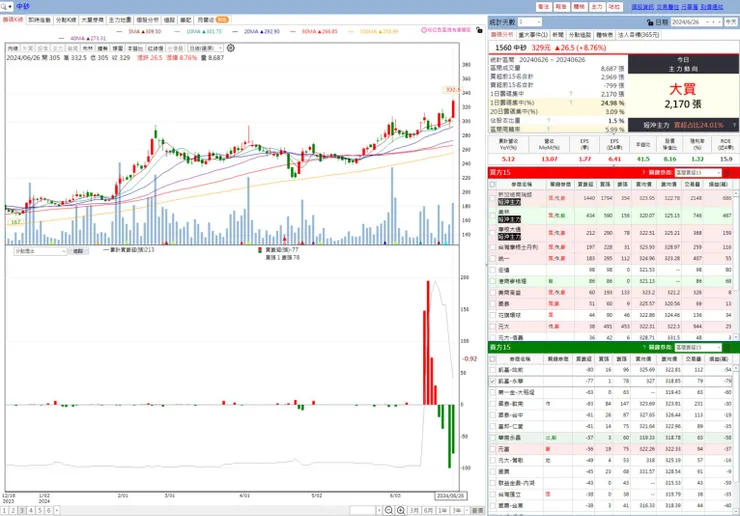This screenshot has height=516, width=740.
Task: Tick checkbox for 統一 buyer row
Action: point(493,259)
